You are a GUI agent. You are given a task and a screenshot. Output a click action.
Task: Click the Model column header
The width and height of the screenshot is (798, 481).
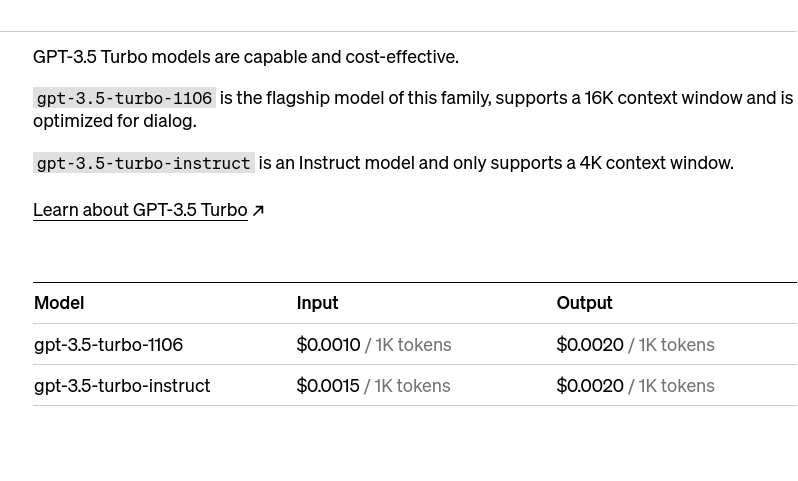pyautogui.click(x=59, y=303)
